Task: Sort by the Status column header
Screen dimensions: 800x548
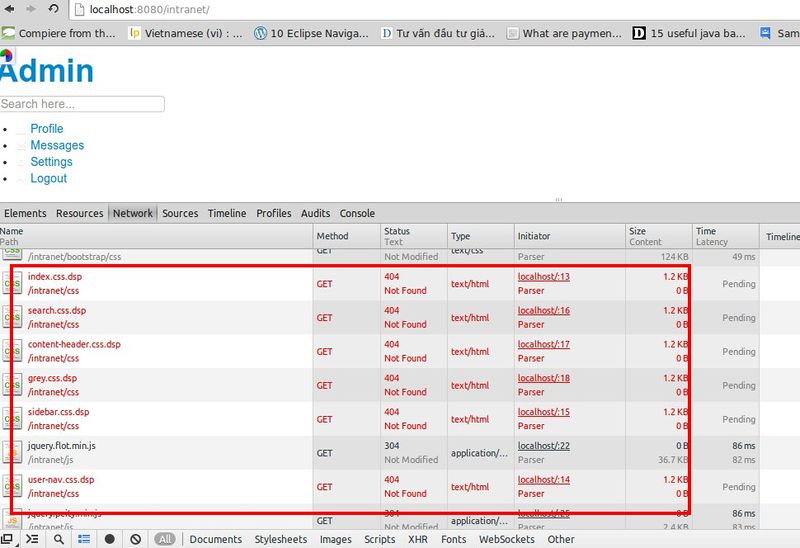Action: [397, 231]
